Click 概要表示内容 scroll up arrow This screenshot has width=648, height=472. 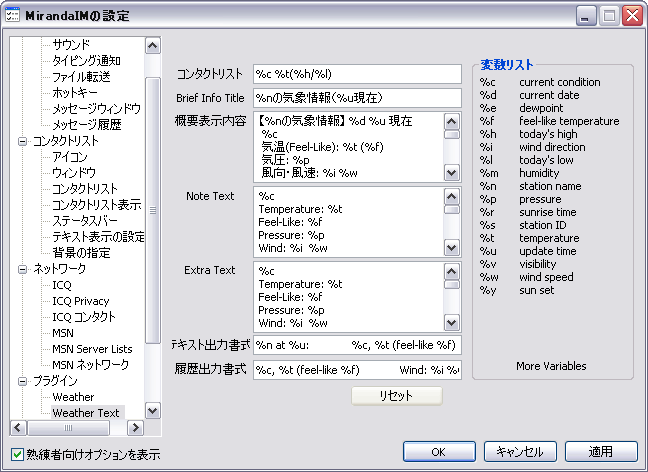click(x=452, y=122)
